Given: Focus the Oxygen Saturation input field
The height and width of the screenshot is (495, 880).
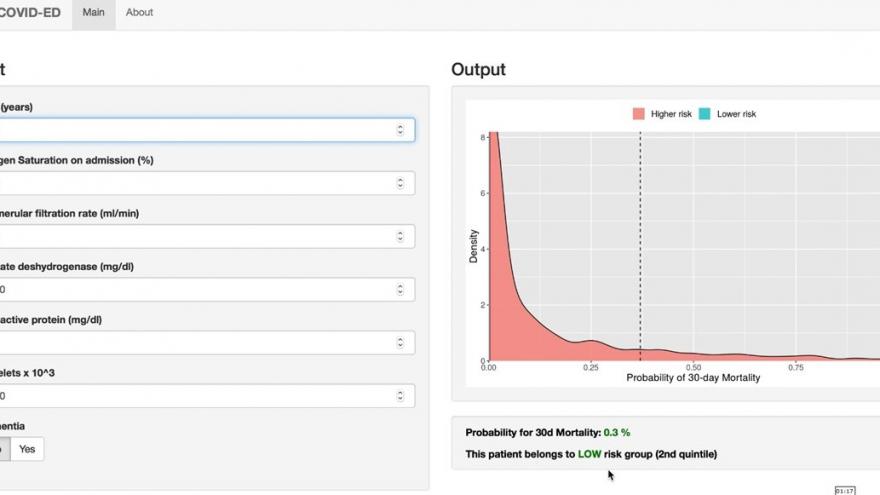Looking at the screenshot, I should tap(190, 183).
